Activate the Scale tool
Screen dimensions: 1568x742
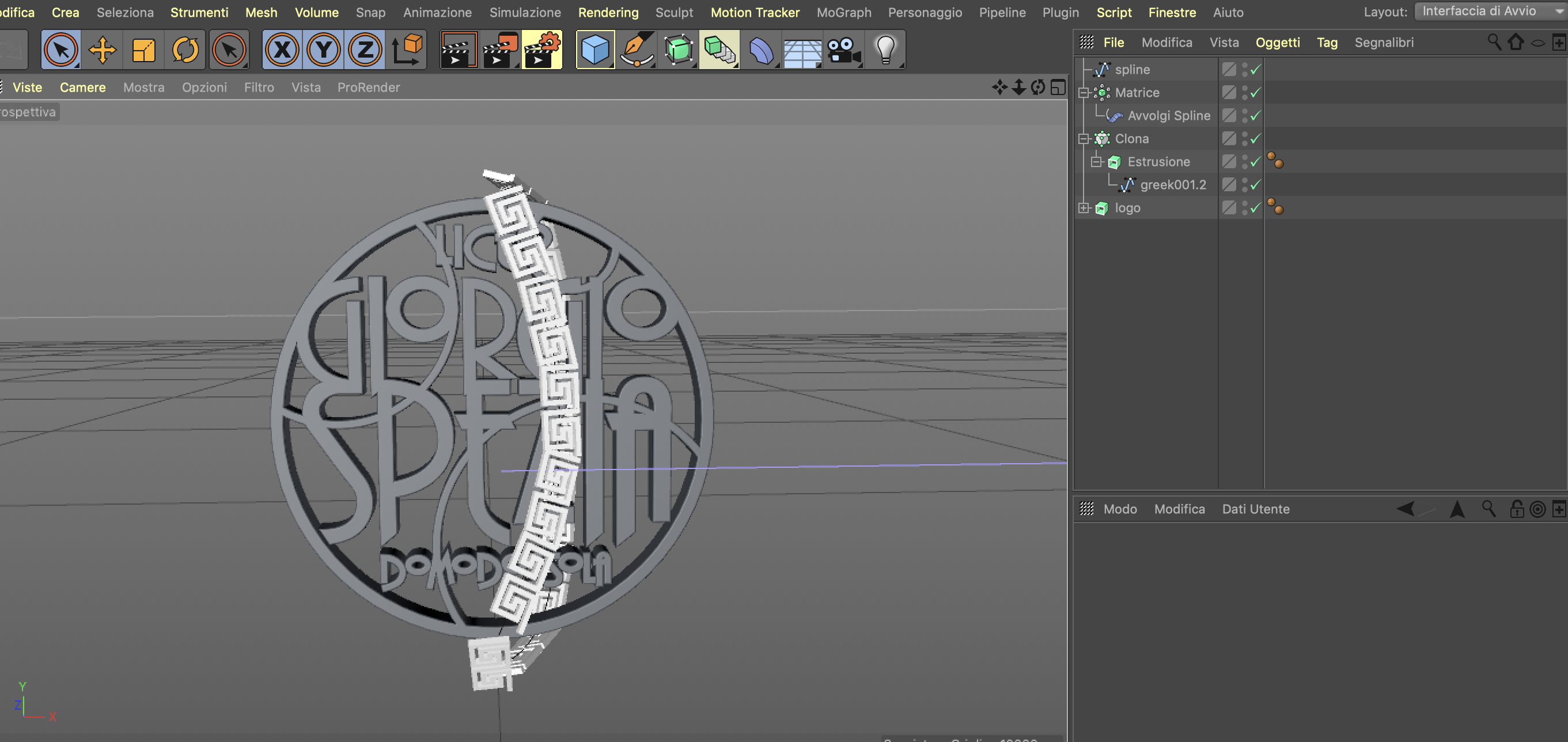pos(143,50)
